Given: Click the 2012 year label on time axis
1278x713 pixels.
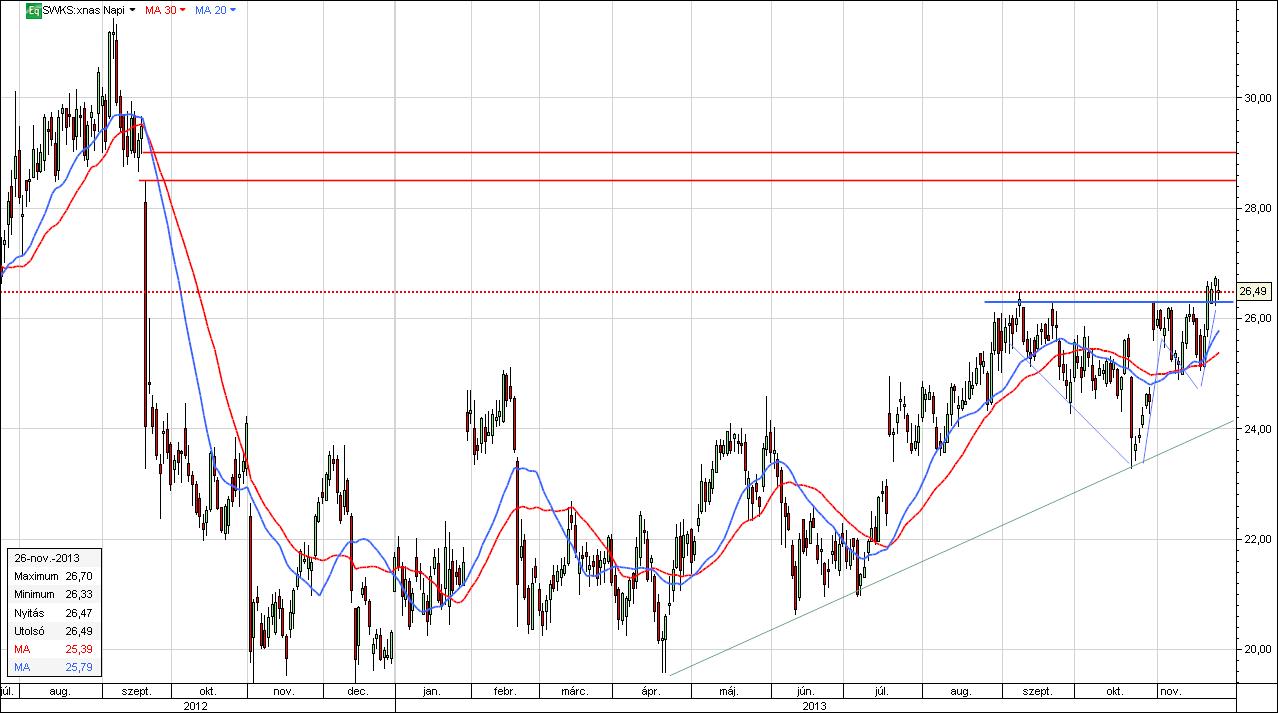Looking at the screenshot, I should [196, 705].
